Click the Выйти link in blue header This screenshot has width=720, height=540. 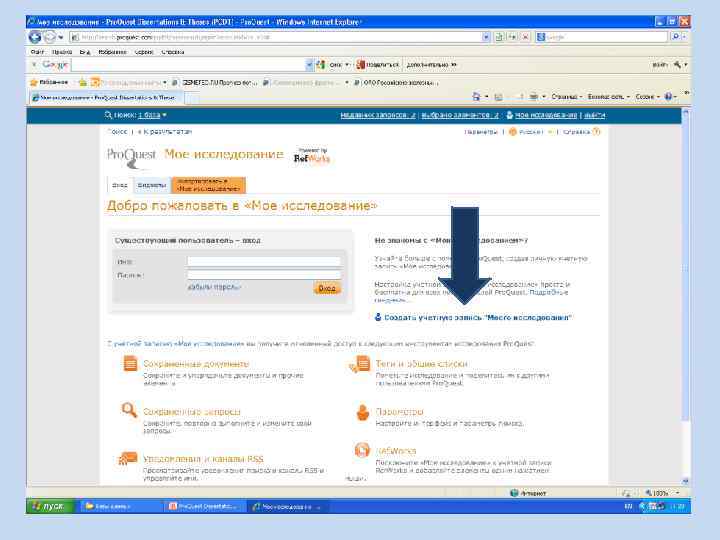tap(594, 115)
